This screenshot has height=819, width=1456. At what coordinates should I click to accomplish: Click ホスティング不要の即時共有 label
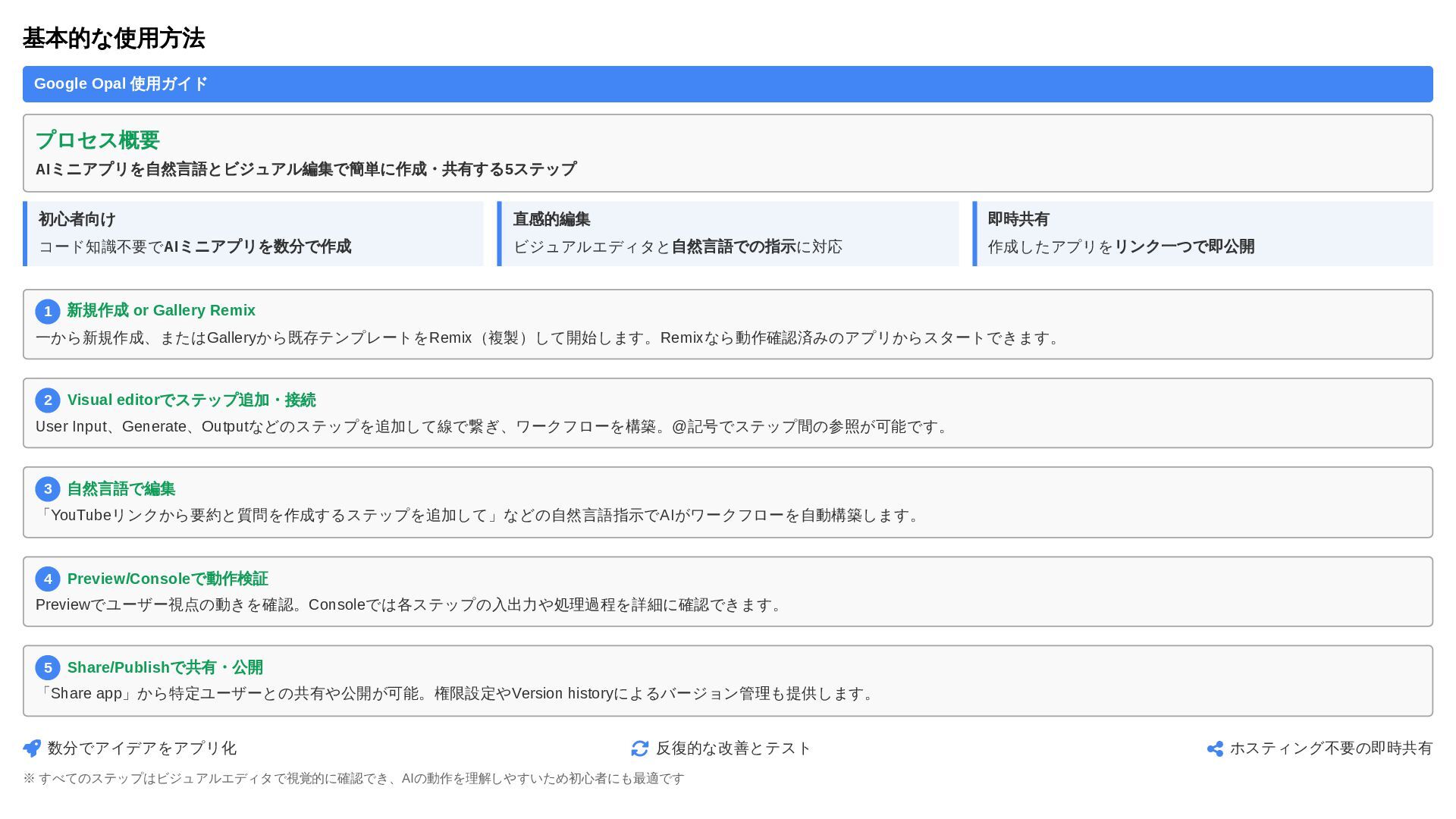click(x=1331, y=748)
